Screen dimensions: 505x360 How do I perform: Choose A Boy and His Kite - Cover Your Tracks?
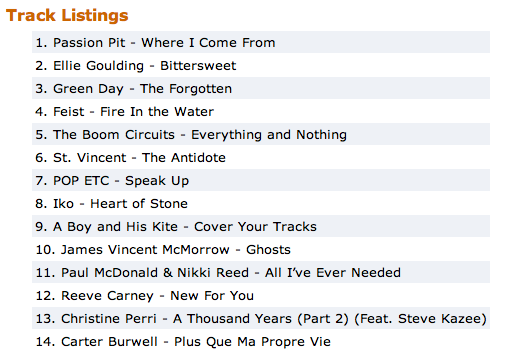[261, 226]
